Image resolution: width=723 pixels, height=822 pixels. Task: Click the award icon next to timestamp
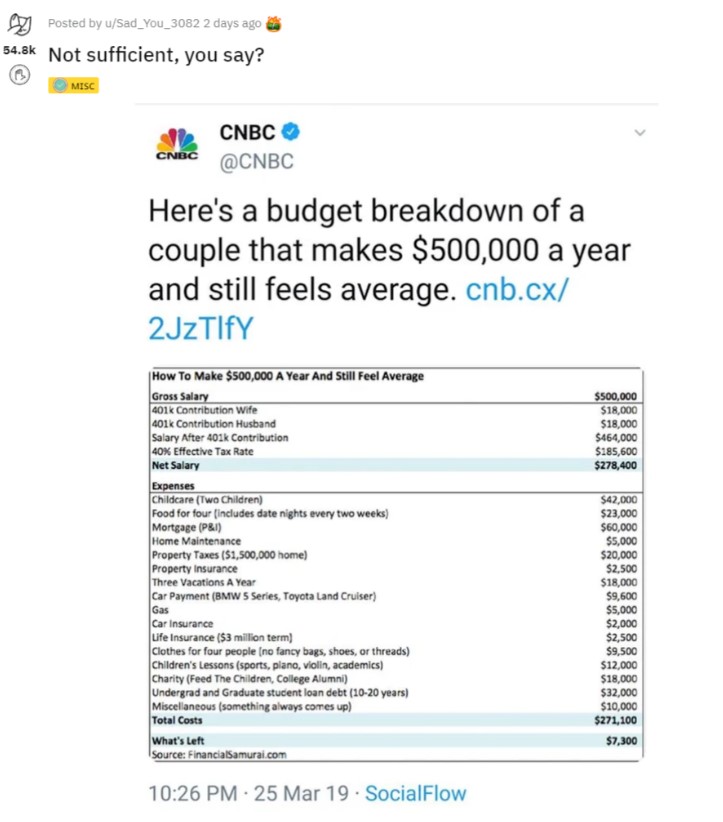click(273, 24)
